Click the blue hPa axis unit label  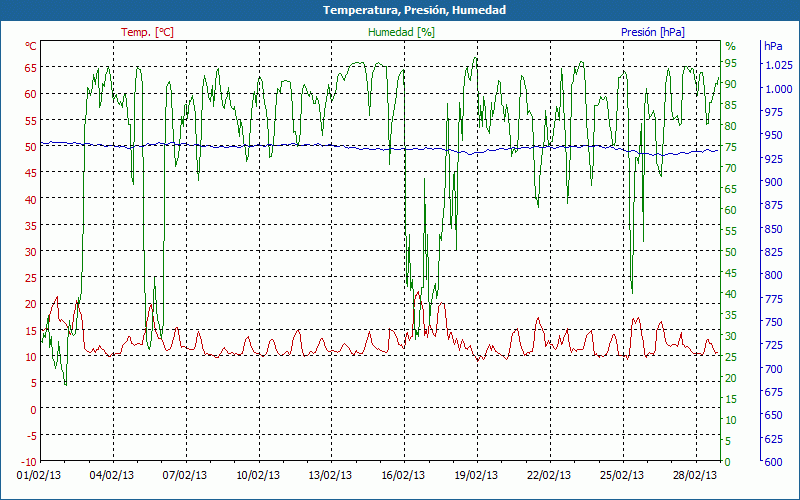[773, 46]
